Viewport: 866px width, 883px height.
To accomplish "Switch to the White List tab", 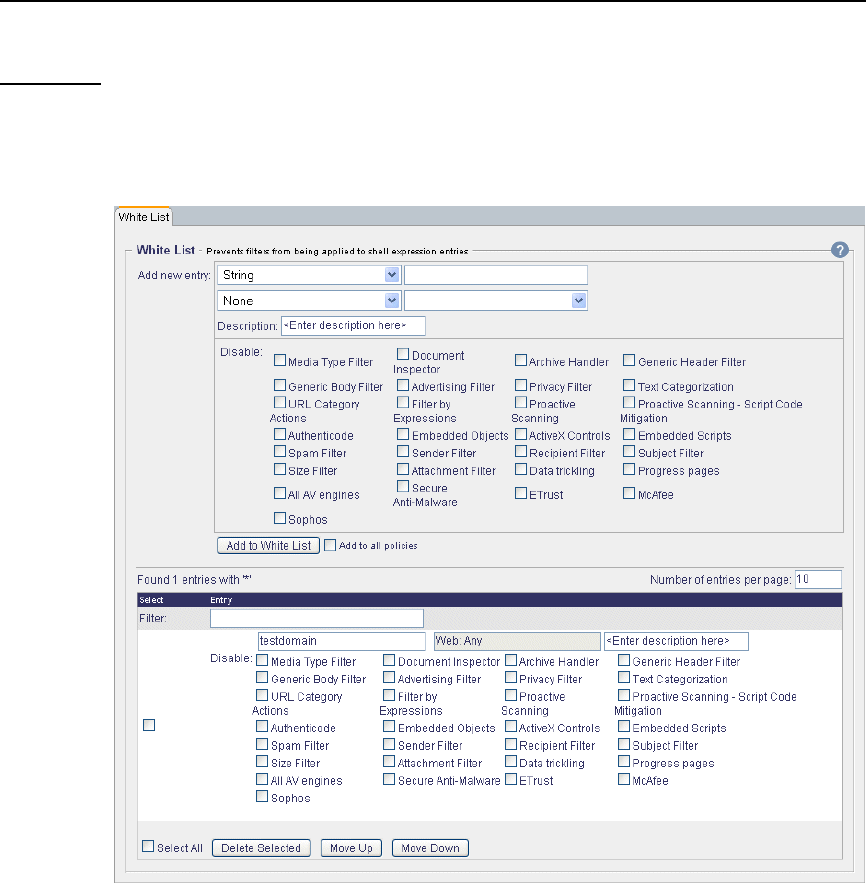I will 144,217.
